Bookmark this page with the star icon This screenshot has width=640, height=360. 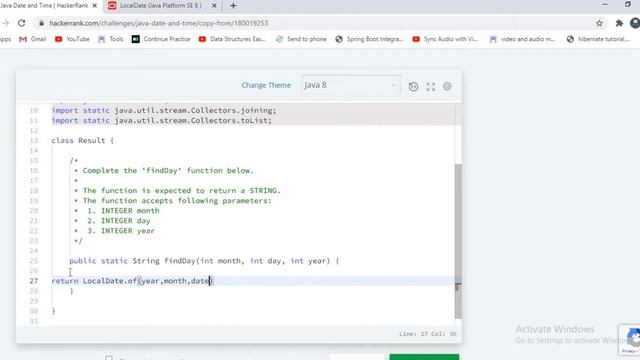tap(599, 23)
